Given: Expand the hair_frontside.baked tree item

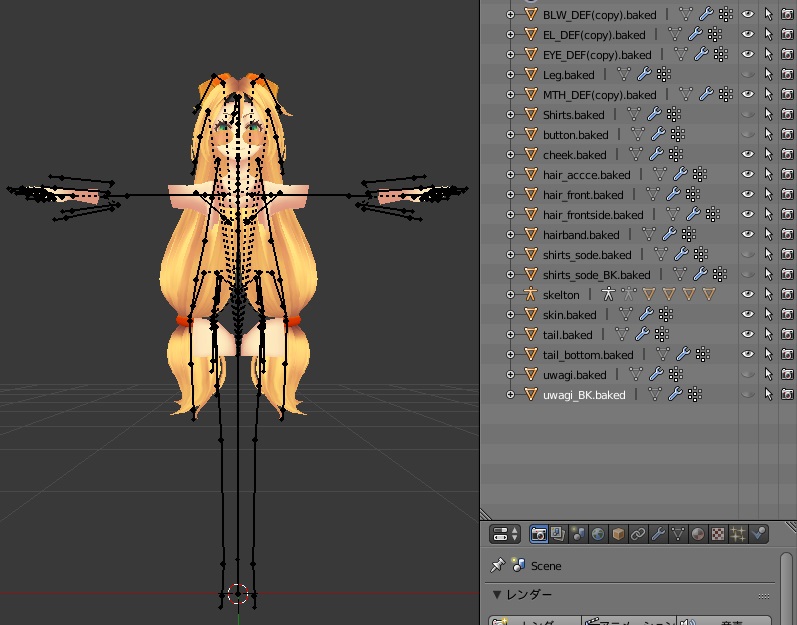Looking at the screenshot, I should click(x=510, y=214).
